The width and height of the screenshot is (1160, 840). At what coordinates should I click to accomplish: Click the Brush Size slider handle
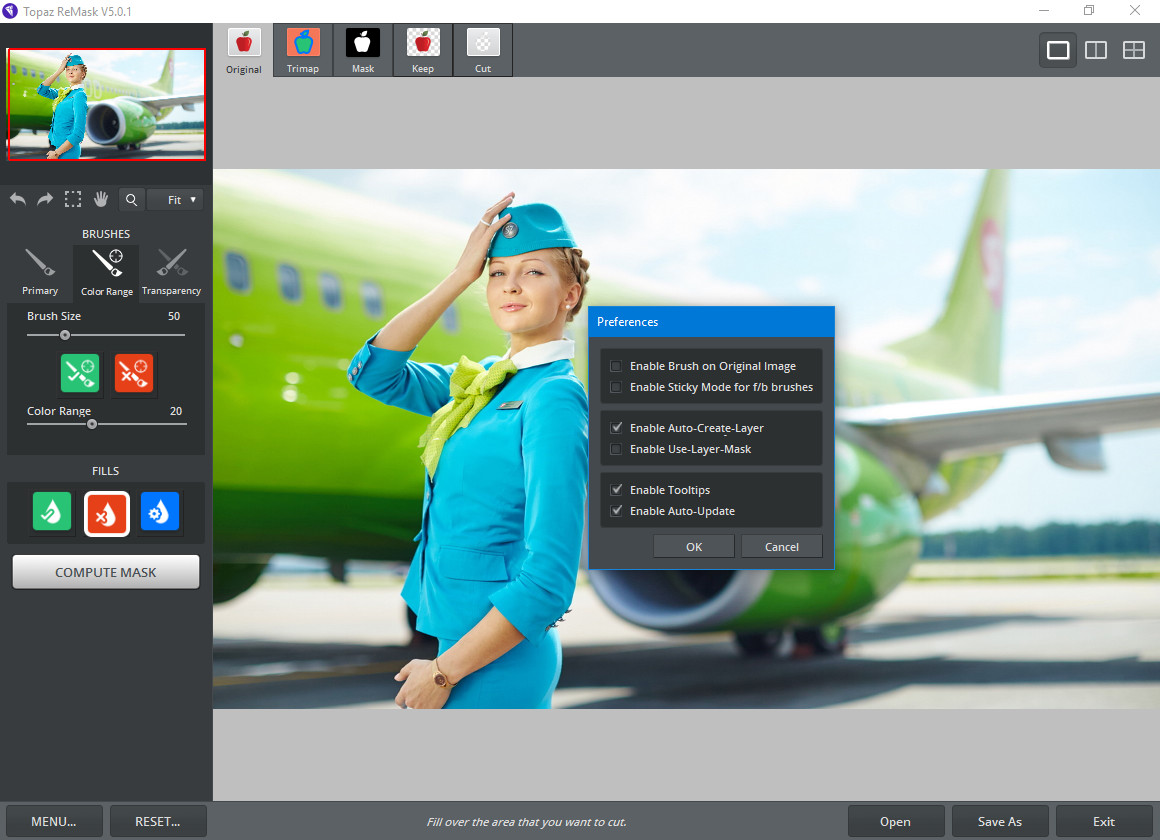65,335
